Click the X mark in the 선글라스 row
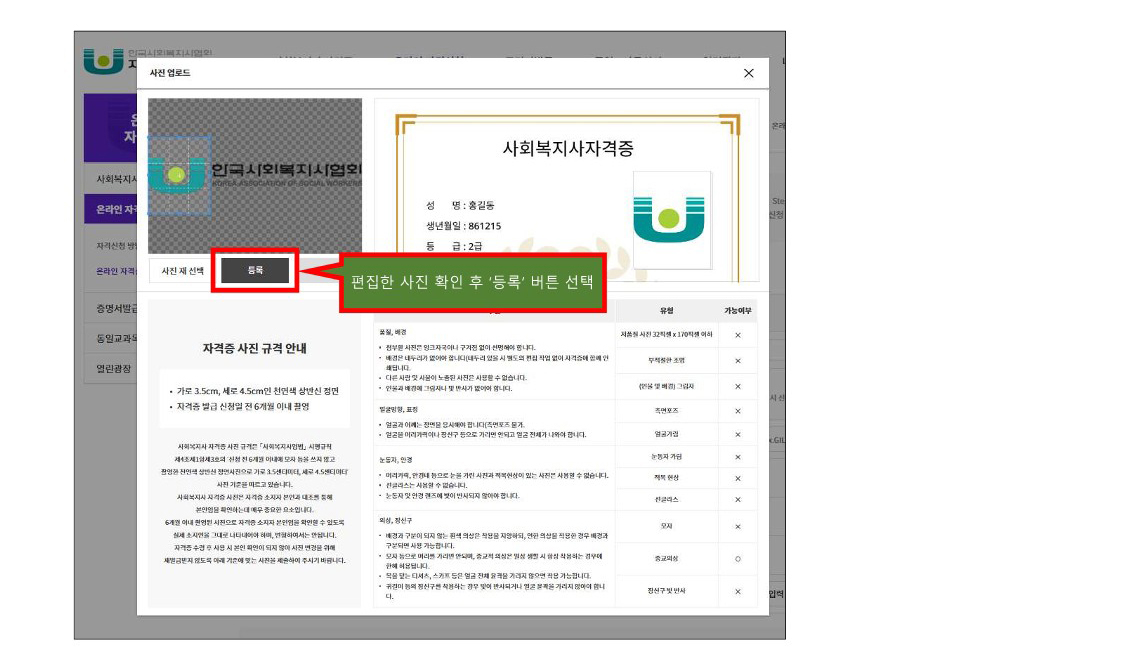Viewport: 1123px width, 670px height. point(738,499)
